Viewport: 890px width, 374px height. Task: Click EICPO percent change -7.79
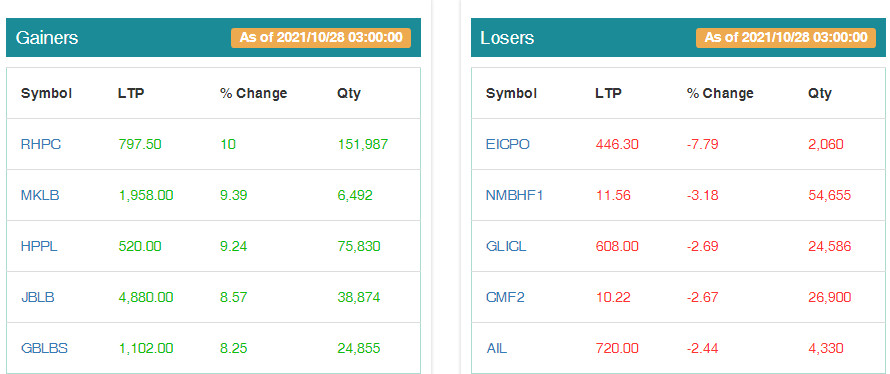(x=703, y=144)
